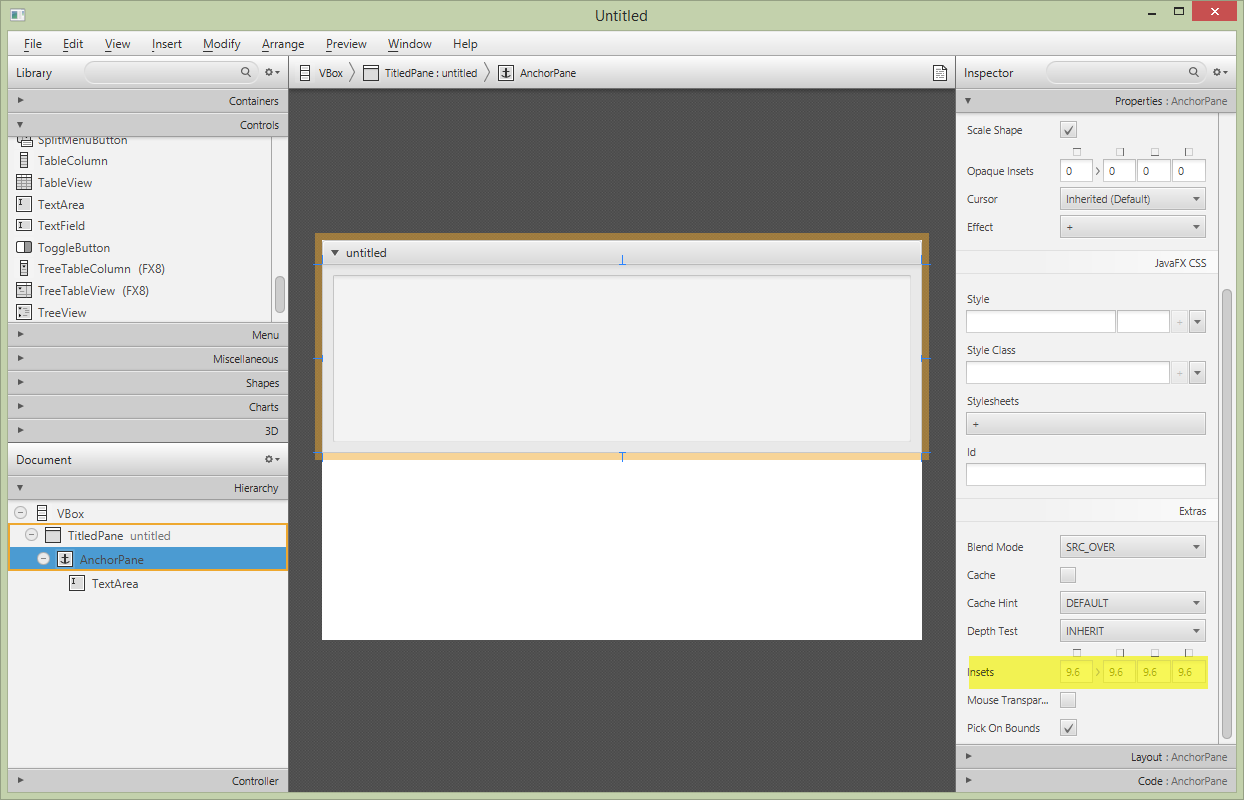Open the Preview menu
Image resolution: width=1244 pixels, height=800 pixels.
tap(346, 43)
